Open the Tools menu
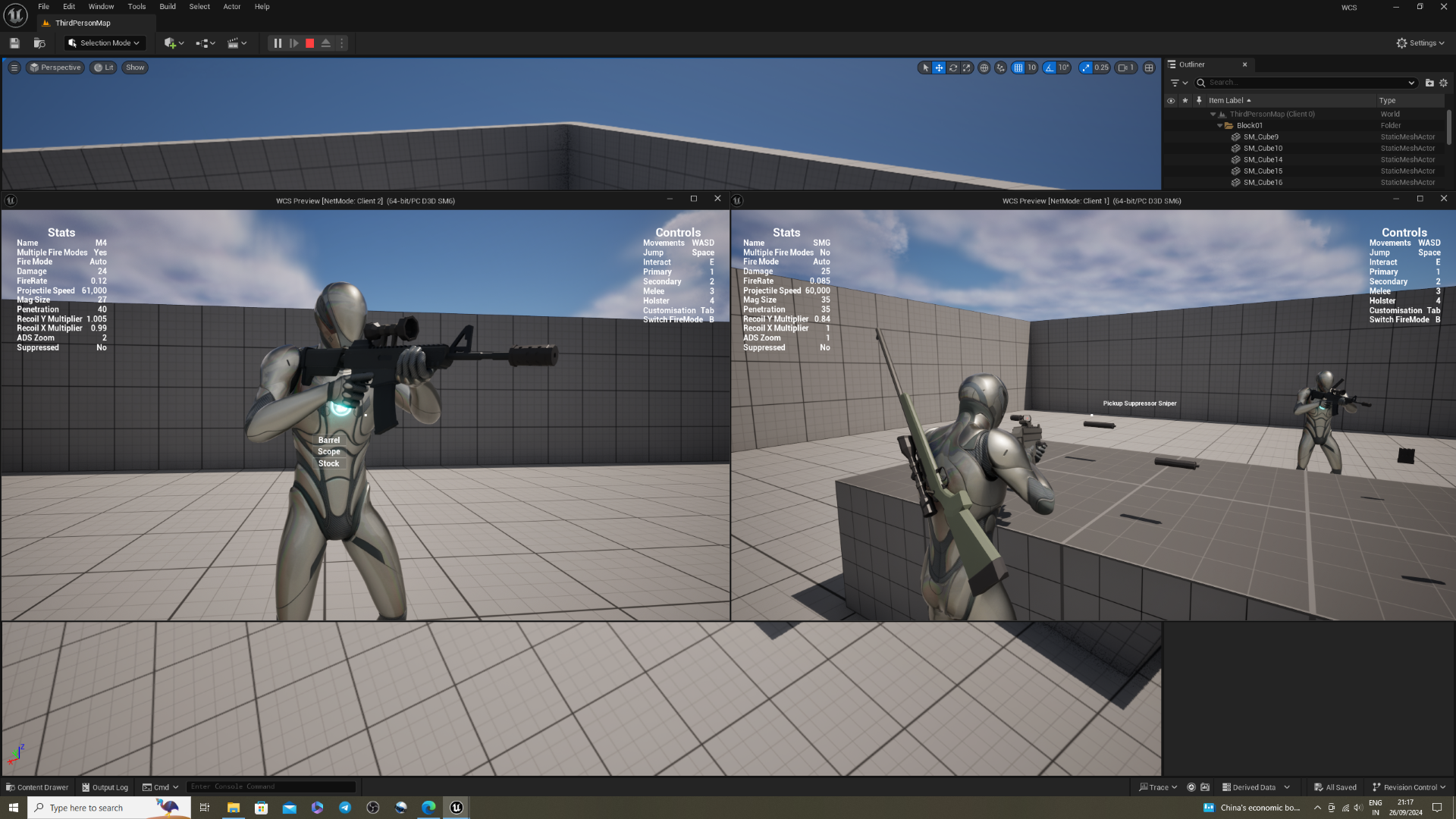Screen dimensions: 1456x819 pos(137,7)
